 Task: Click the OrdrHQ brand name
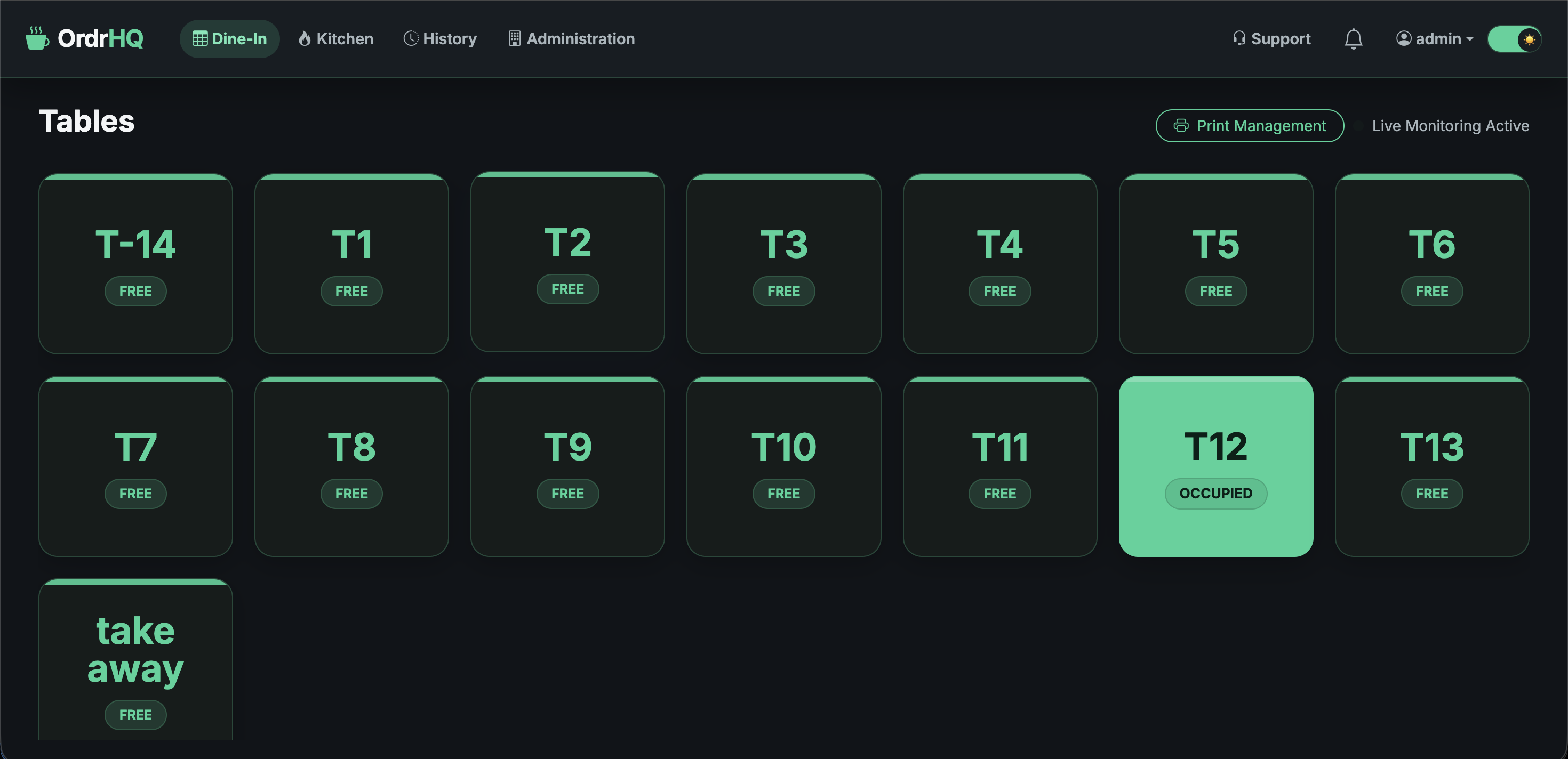pos(100,38)
